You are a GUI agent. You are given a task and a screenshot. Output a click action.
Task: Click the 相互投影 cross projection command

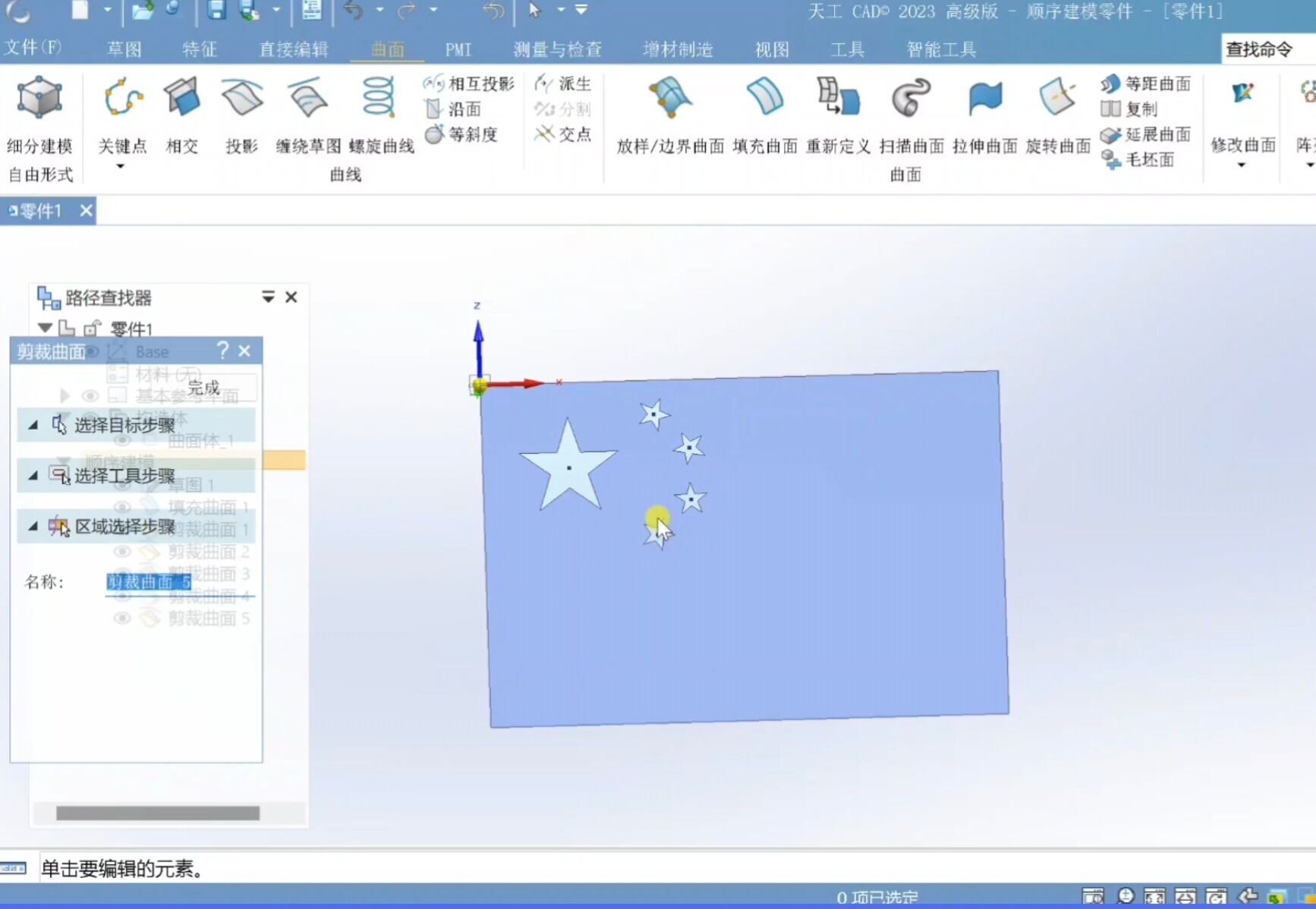point(469,83)
